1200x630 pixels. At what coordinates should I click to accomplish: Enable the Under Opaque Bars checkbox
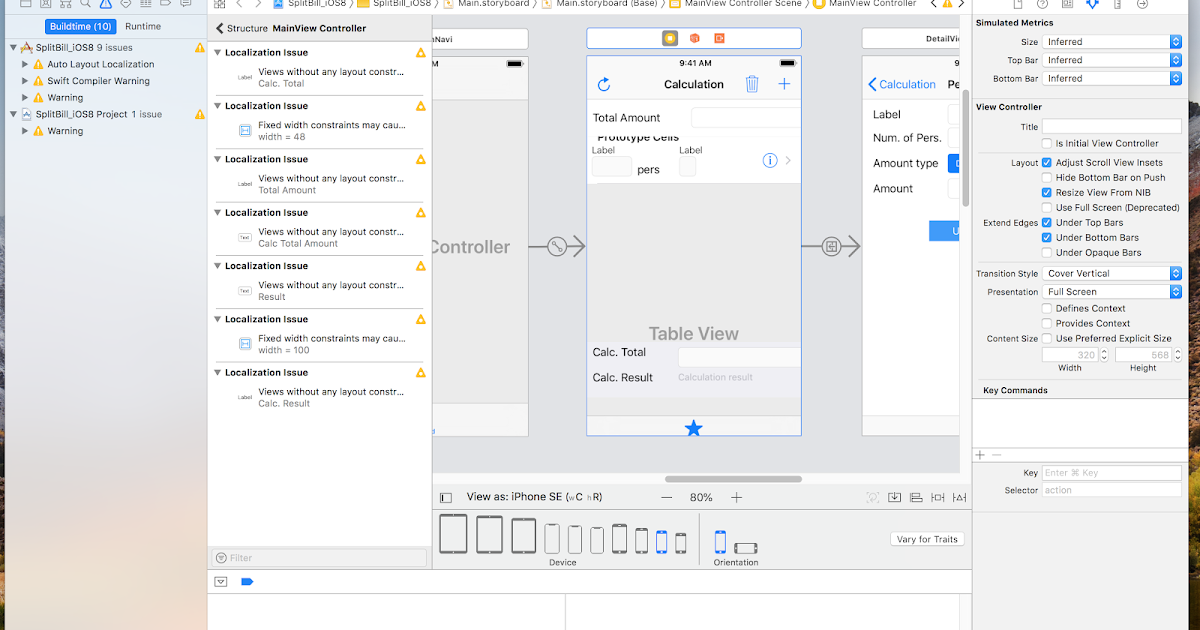[1046, 252]
